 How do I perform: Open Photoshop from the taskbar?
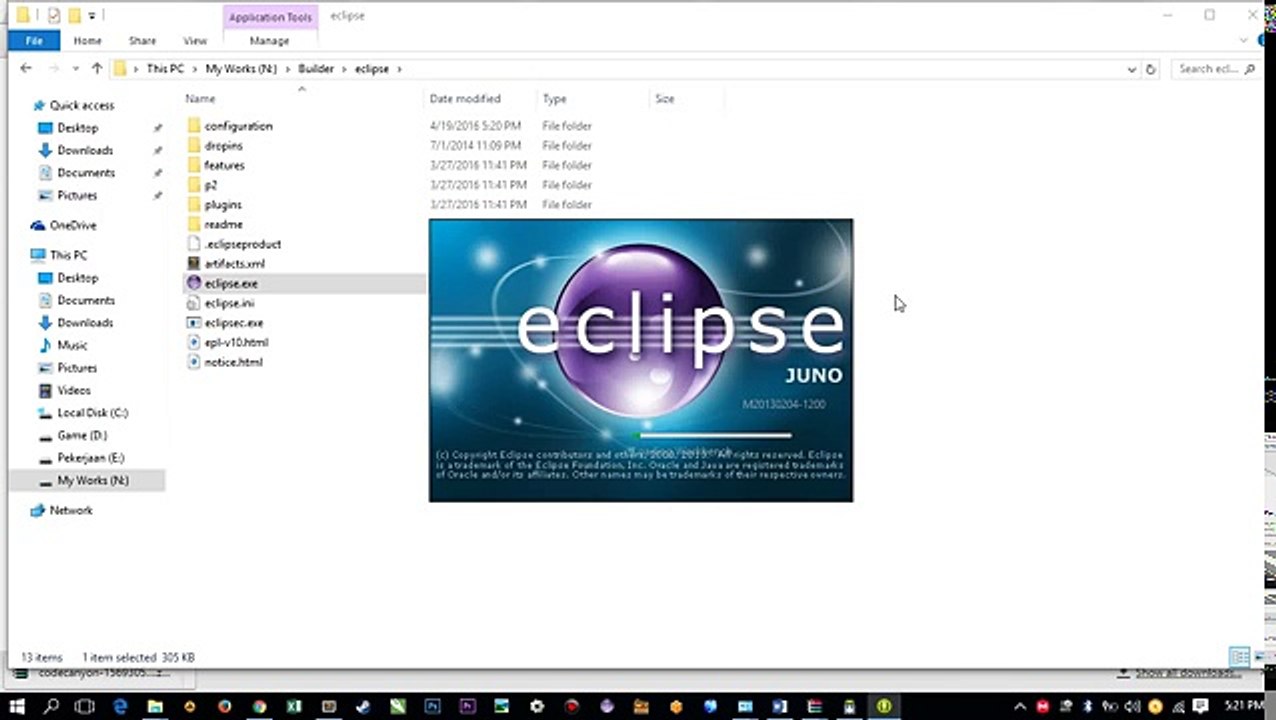click(431, 707)
